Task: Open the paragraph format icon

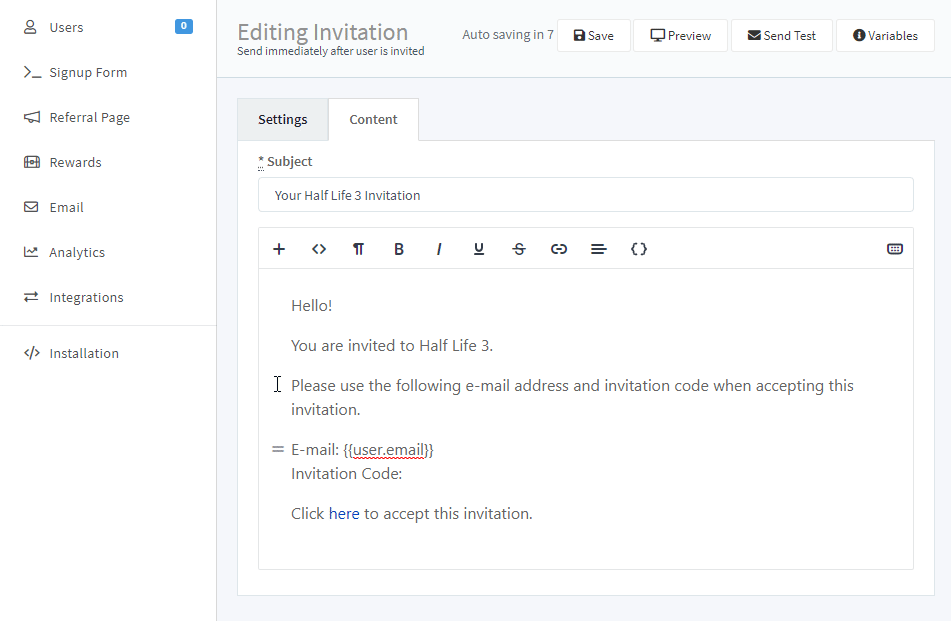Action: pyautogui.click(x=358, y=249)
